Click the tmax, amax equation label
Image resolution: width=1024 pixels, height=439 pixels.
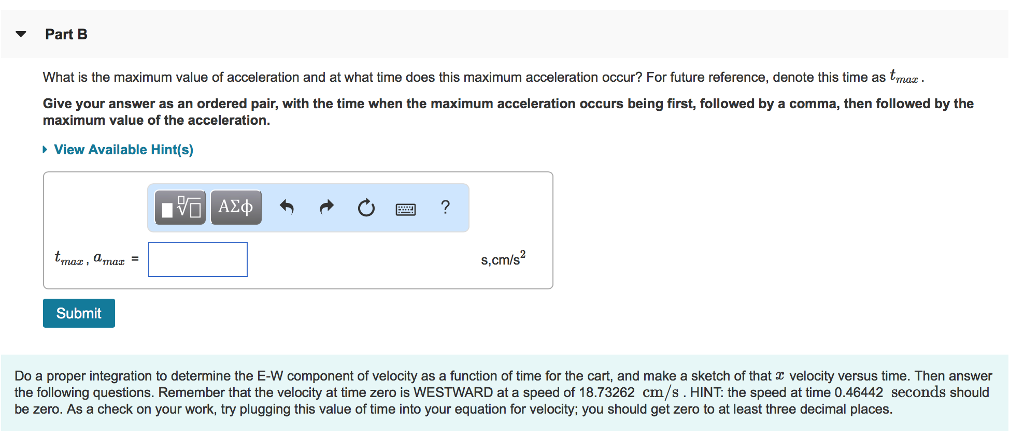(96, 259)
